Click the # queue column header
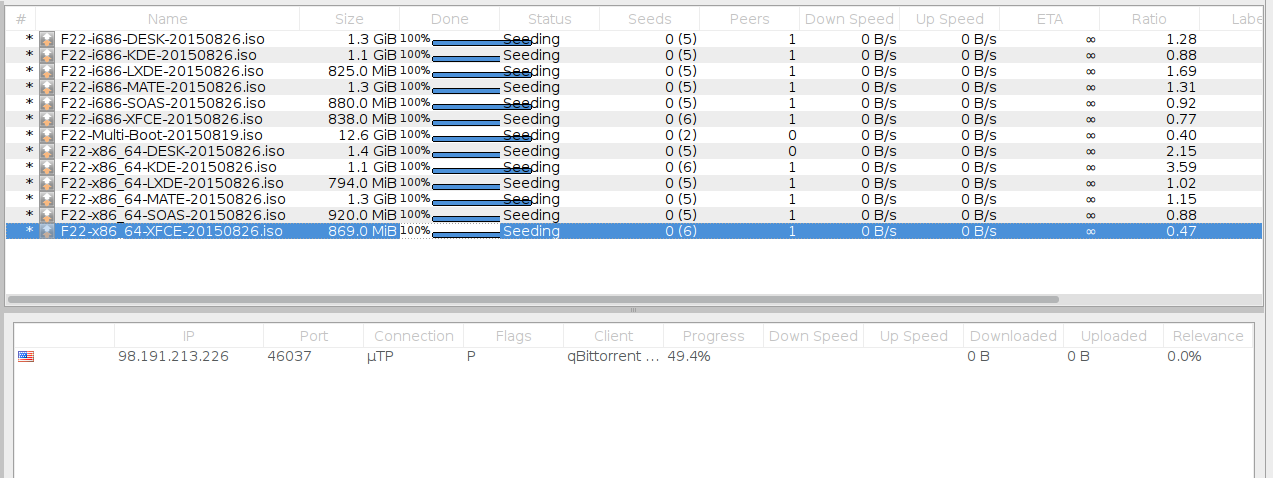This screenshot has width=1273, height=478. click(20, 19)
